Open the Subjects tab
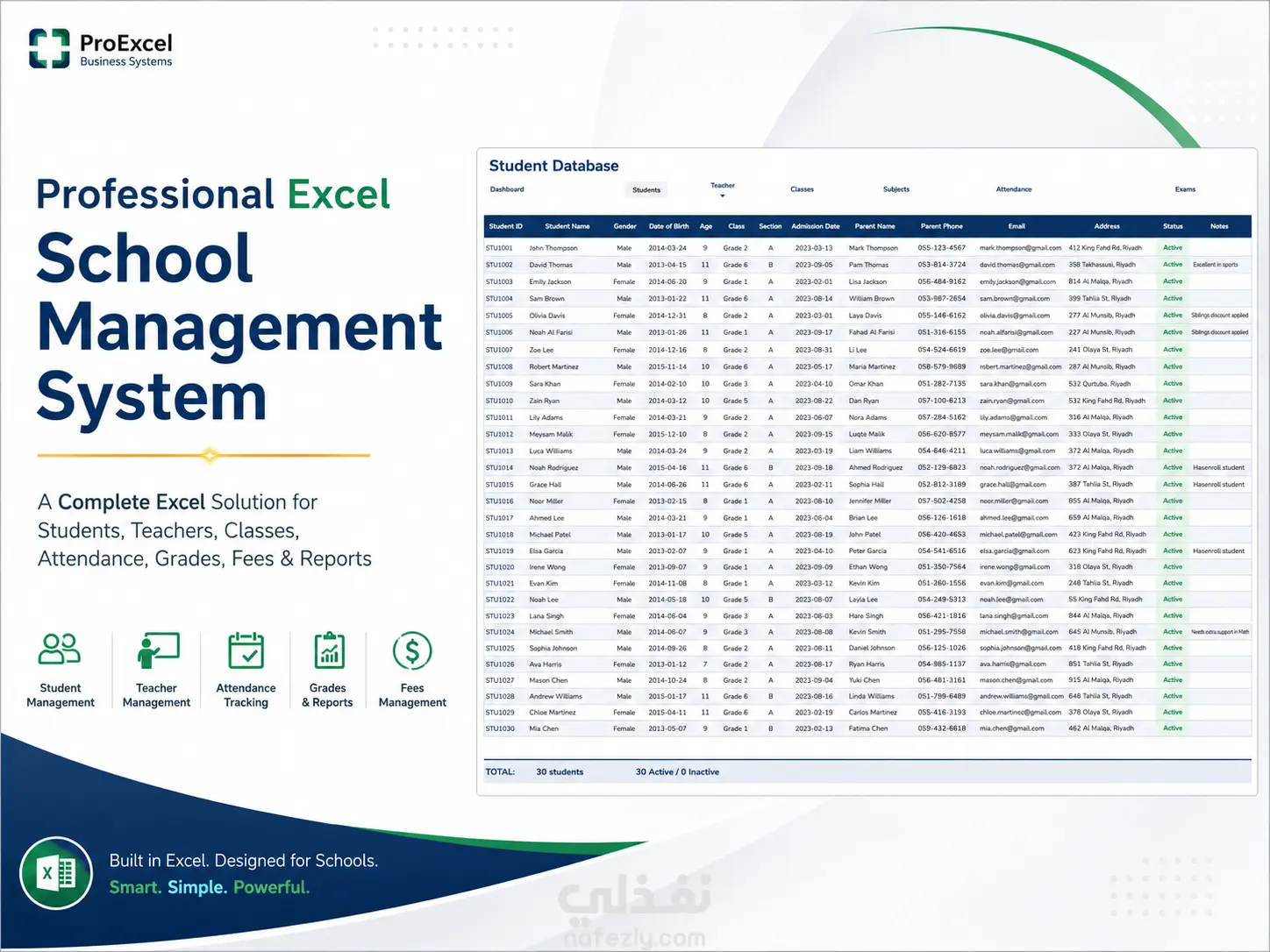 (896, 189)
